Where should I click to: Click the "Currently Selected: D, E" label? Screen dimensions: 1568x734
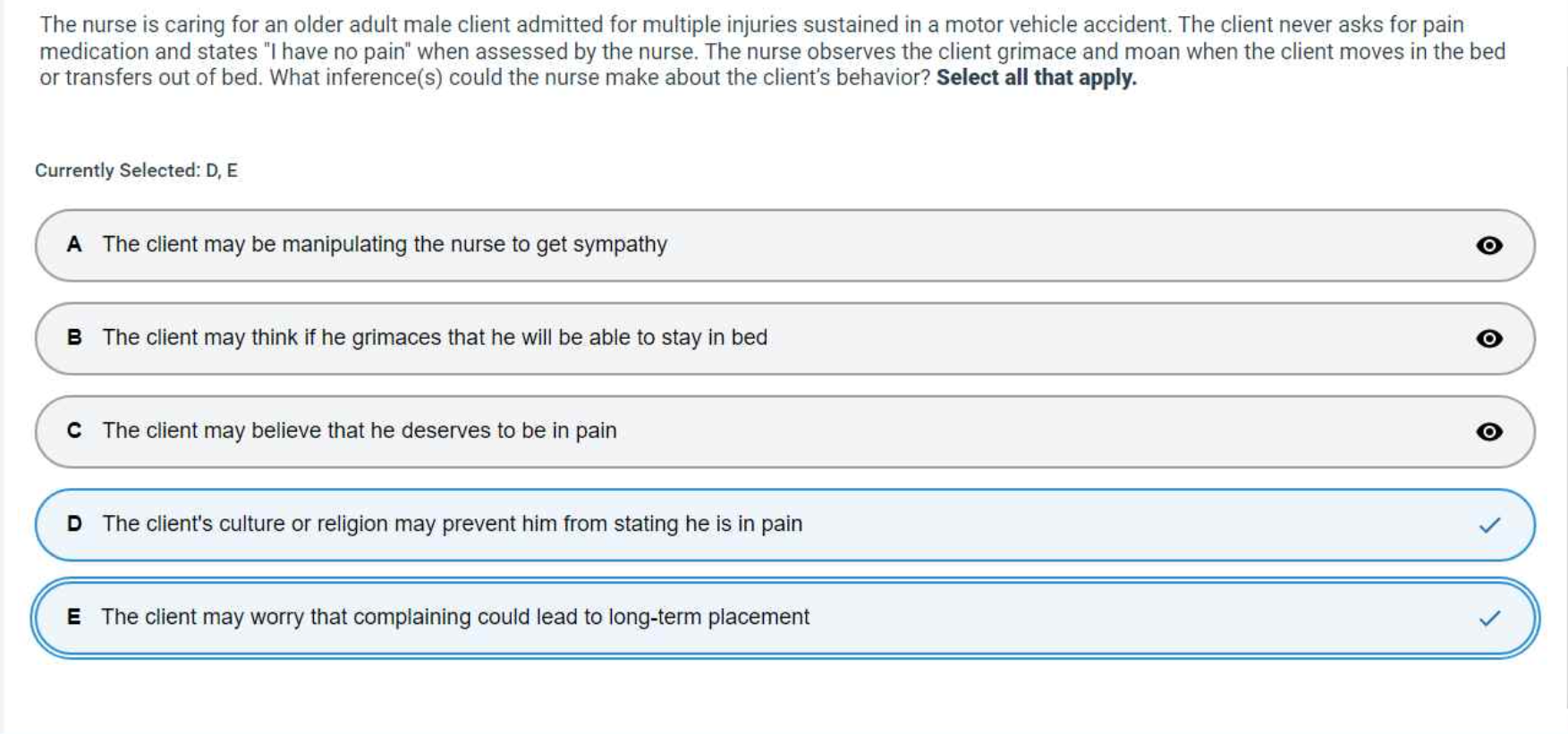(136, 170)
